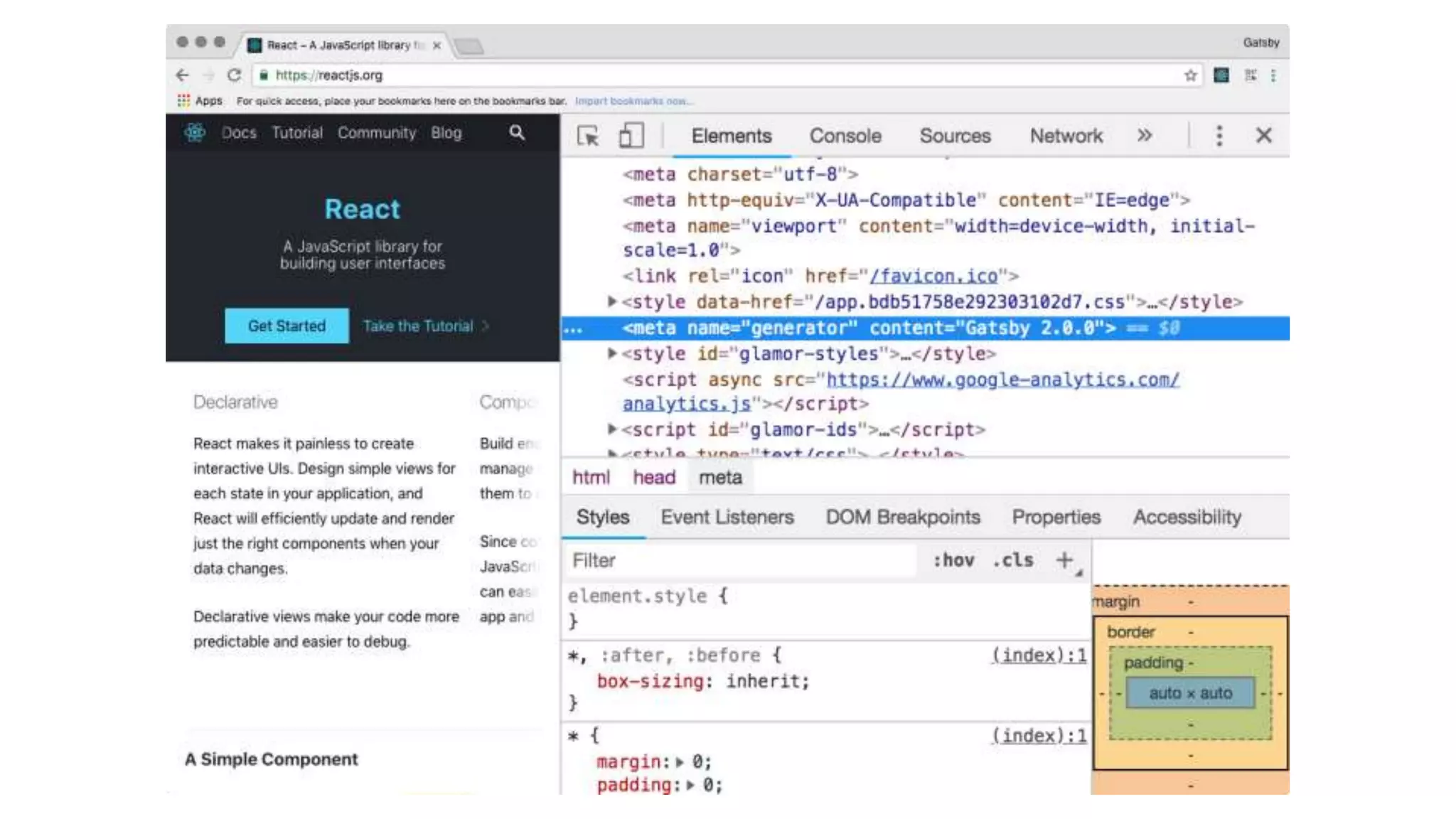Toggle the device toolbar icon
This screenshot has height=819, width=1456.
click(631, 135)
